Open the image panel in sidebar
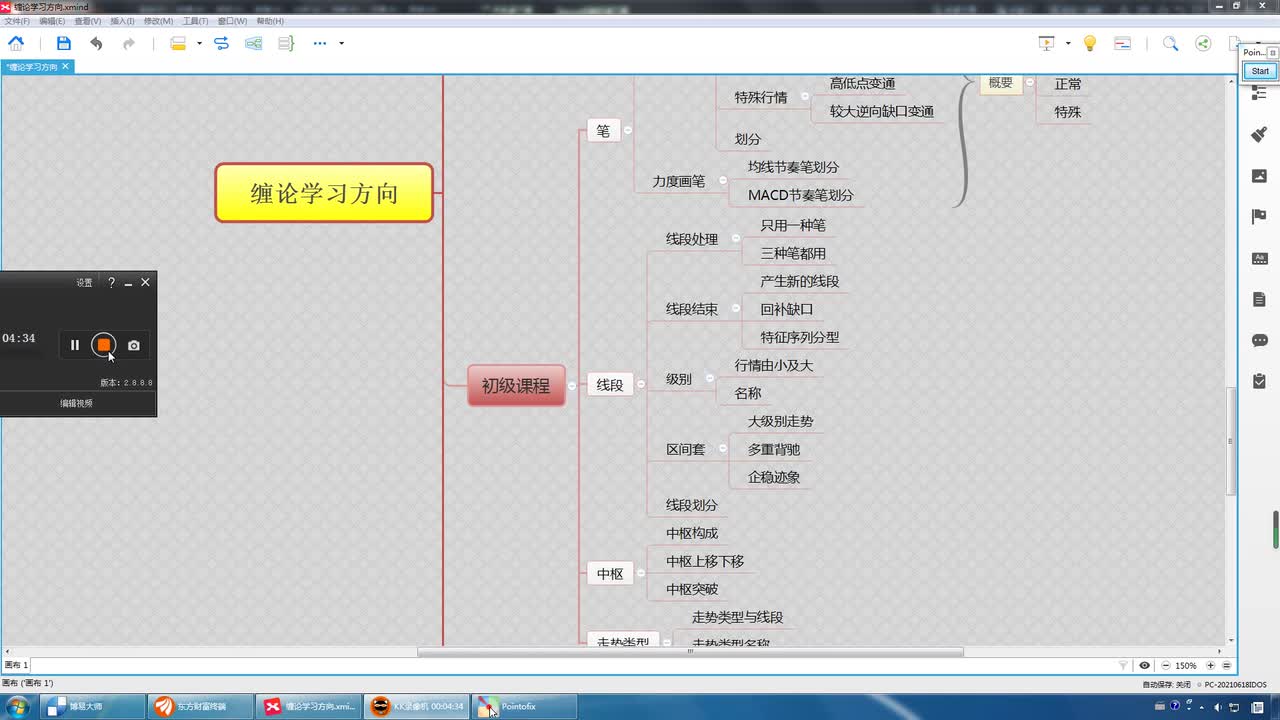 (1259, 176)
